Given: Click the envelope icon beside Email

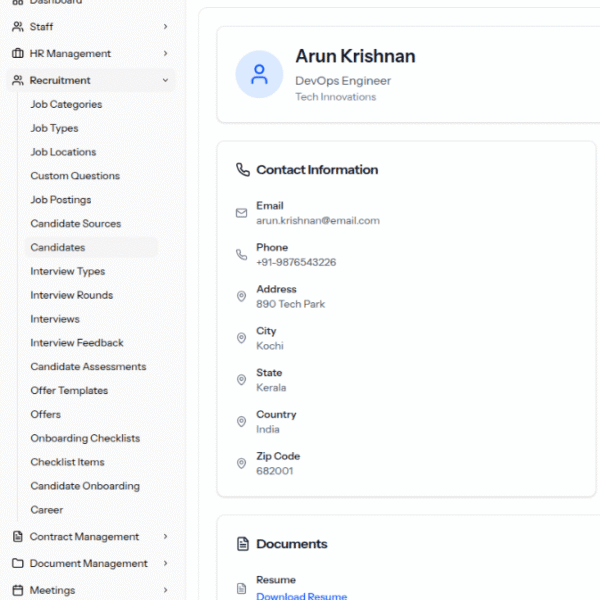Looking at the screenshot, I should pos(241,213).
